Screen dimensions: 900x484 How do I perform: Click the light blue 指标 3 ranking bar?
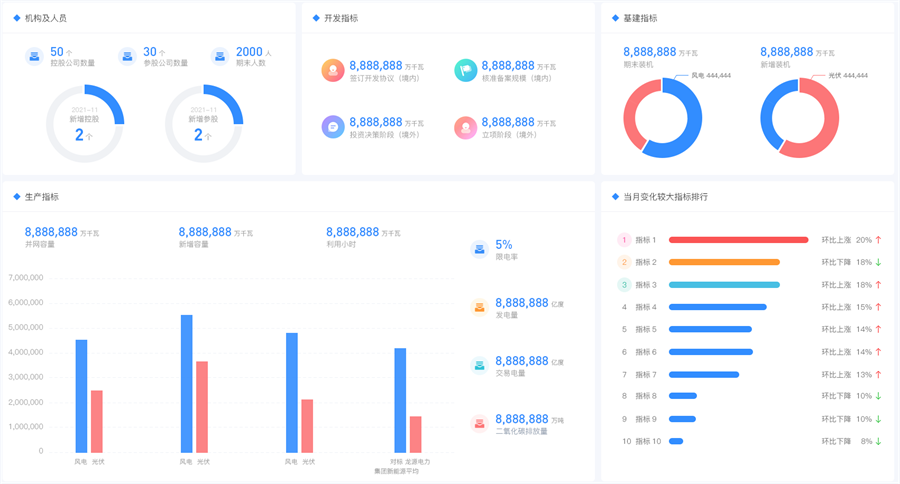tap(724, 285)
